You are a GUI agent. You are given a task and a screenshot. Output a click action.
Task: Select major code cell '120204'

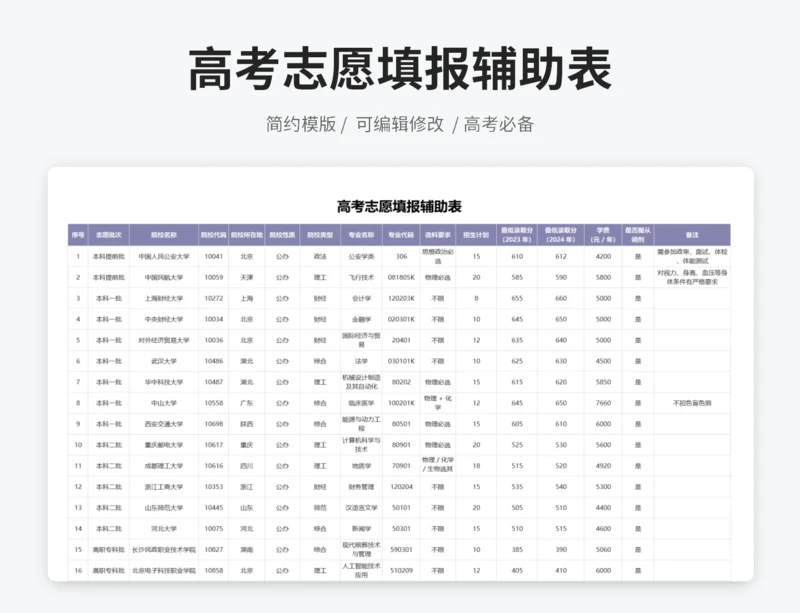click(401, 487)
